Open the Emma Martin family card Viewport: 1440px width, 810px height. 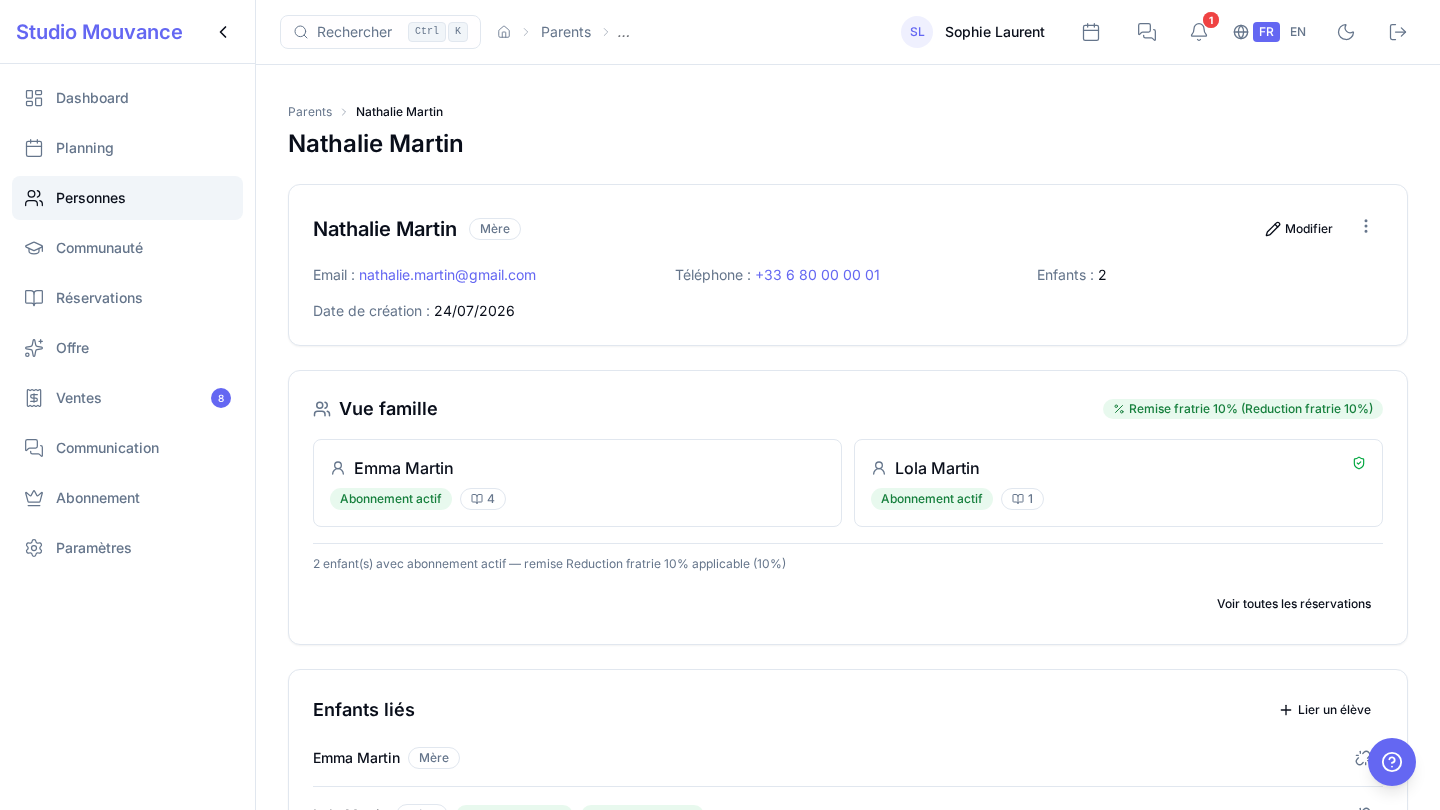coord(577,483)
